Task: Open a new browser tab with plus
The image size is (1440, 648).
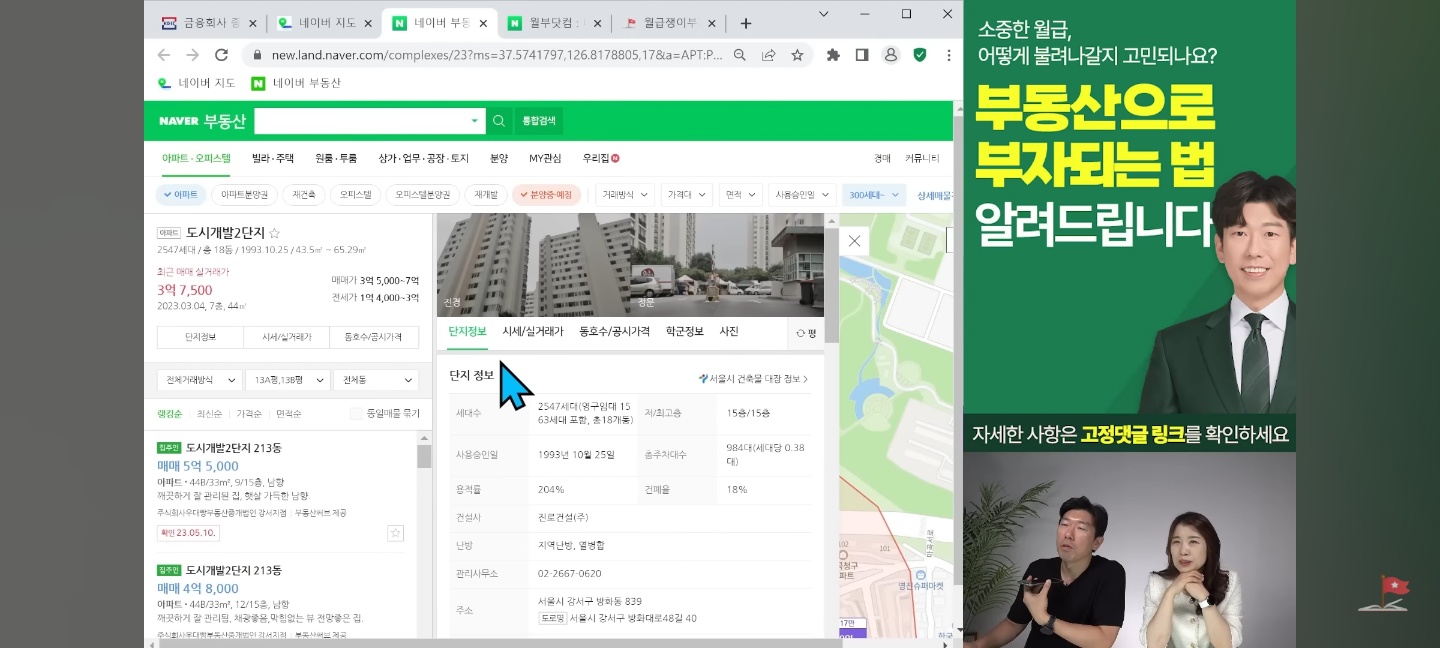Action: coord(745,23)
